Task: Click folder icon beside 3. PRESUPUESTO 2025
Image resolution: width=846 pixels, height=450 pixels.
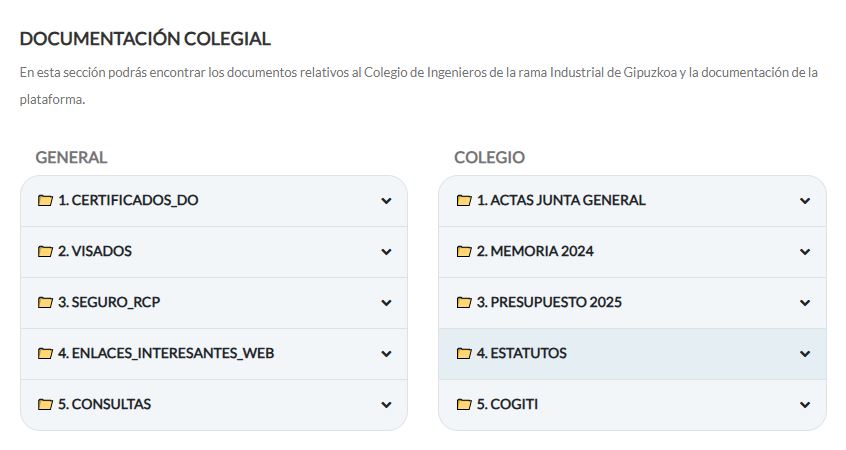Action: click(464, 303)
